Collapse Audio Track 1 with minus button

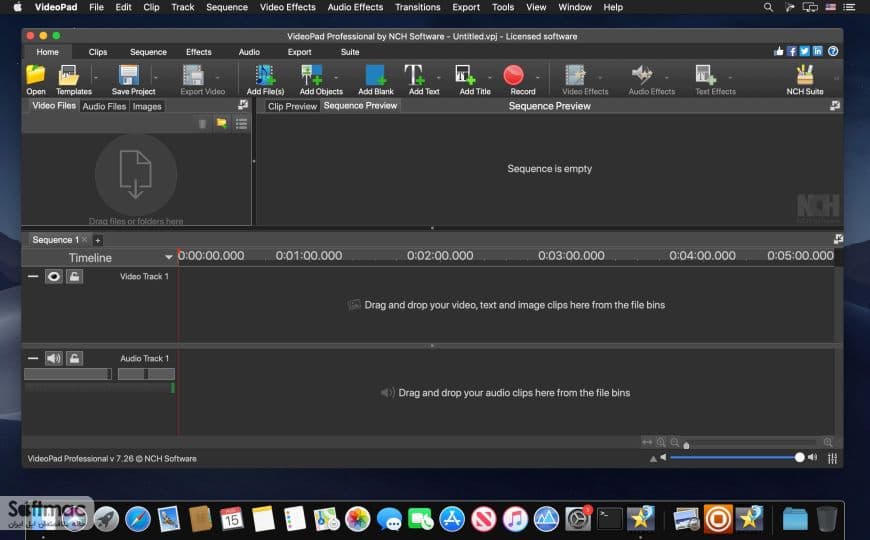(33, 359)
